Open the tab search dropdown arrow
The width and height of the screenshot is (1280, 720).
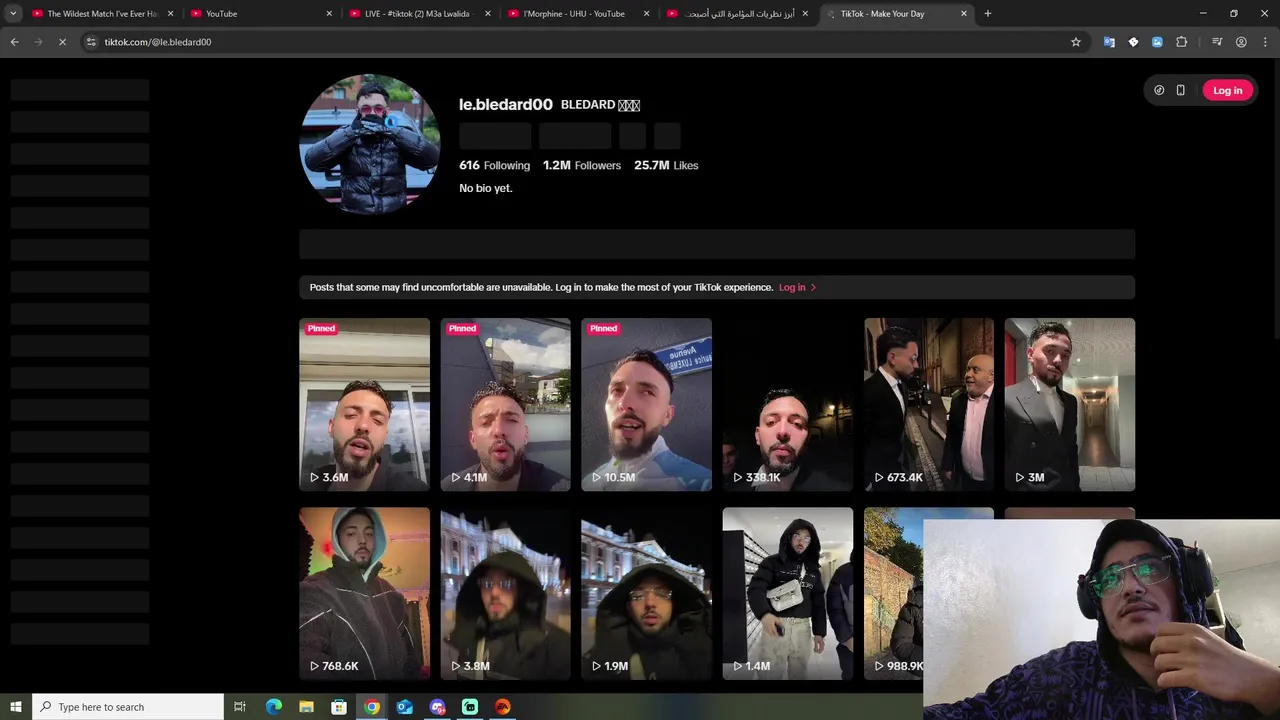(x=13, y=14)
